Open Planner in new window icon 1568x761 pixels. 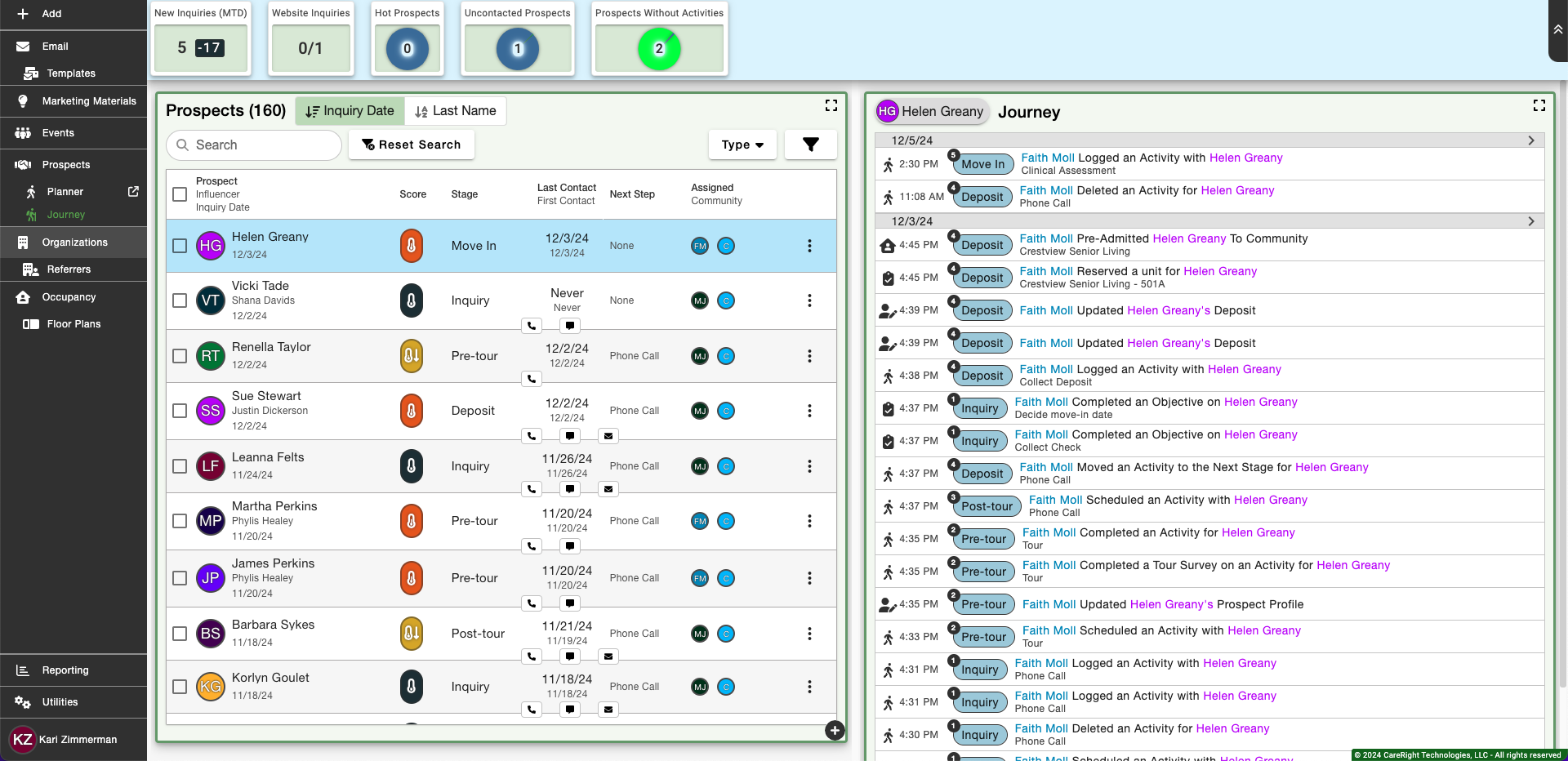(133, 192)
